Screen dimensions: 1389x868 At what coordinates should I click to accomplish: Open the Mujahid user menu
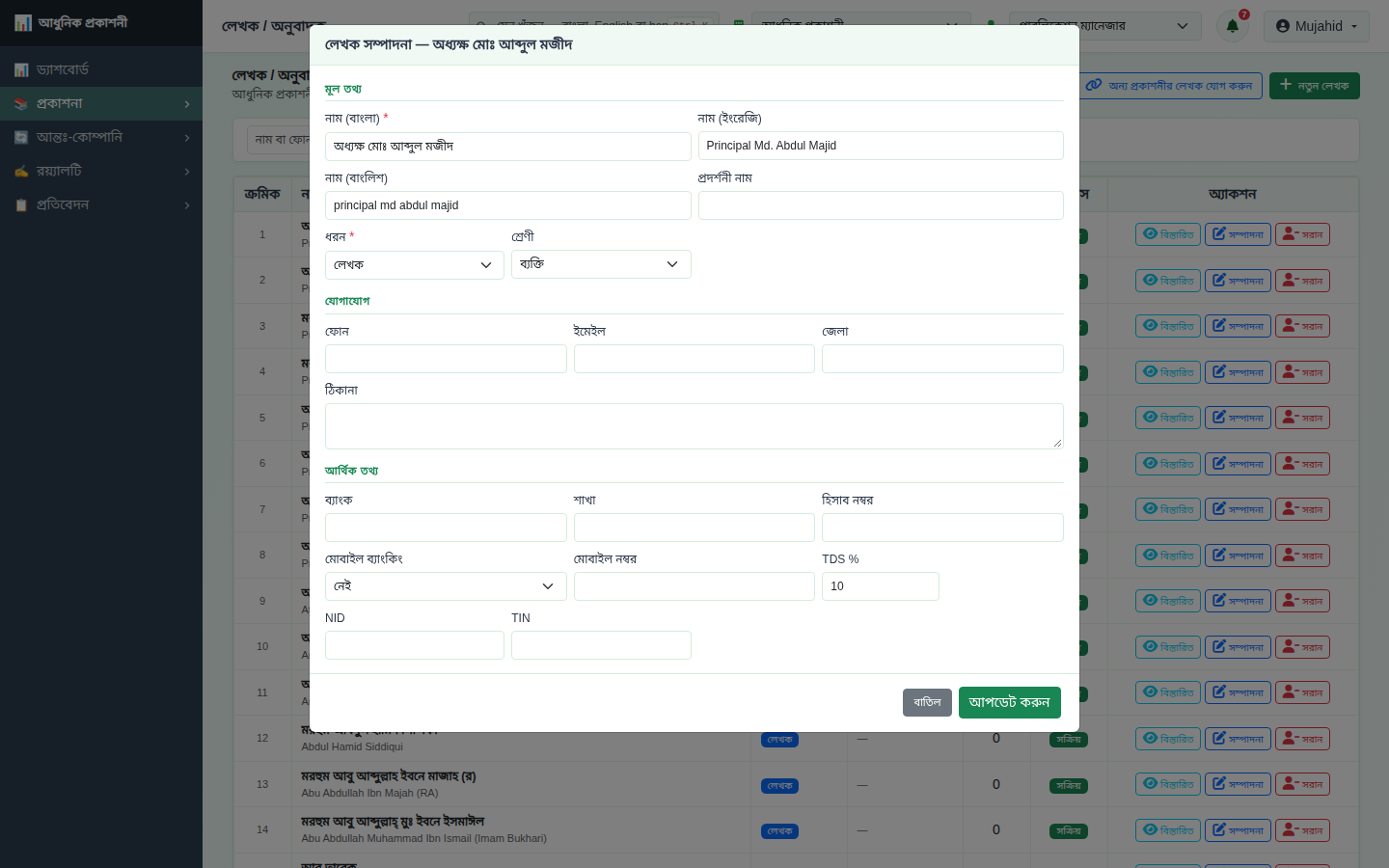tap(1317, 26)
